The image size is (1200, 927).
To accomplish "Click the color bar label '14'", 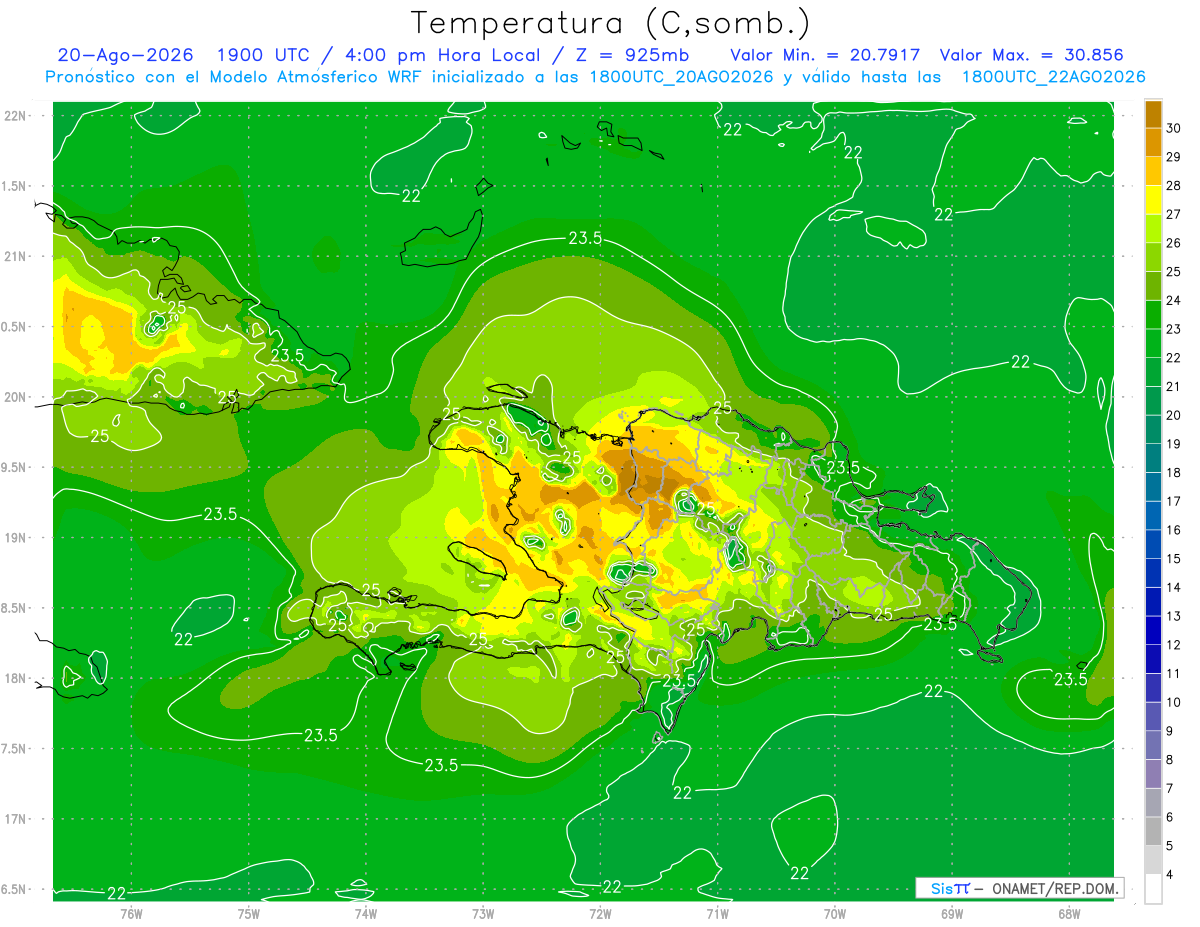I will 1173,587.
